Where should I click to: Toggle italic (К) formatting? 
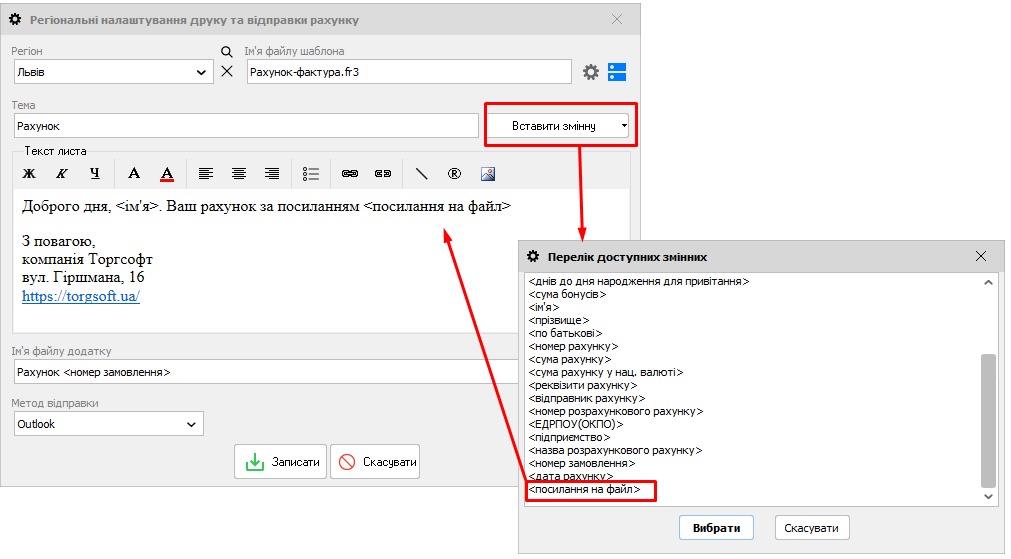(62, 174)
